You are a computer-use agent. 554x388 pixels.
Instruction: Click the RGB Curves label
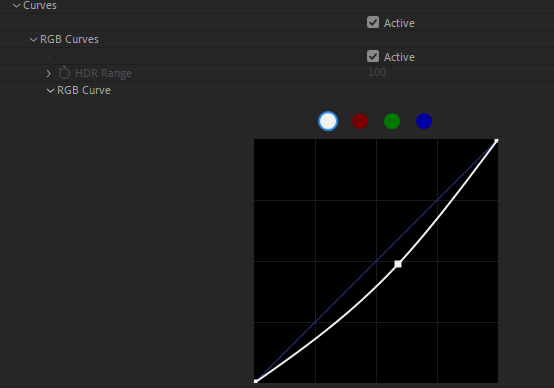click(x=69, y=39)
